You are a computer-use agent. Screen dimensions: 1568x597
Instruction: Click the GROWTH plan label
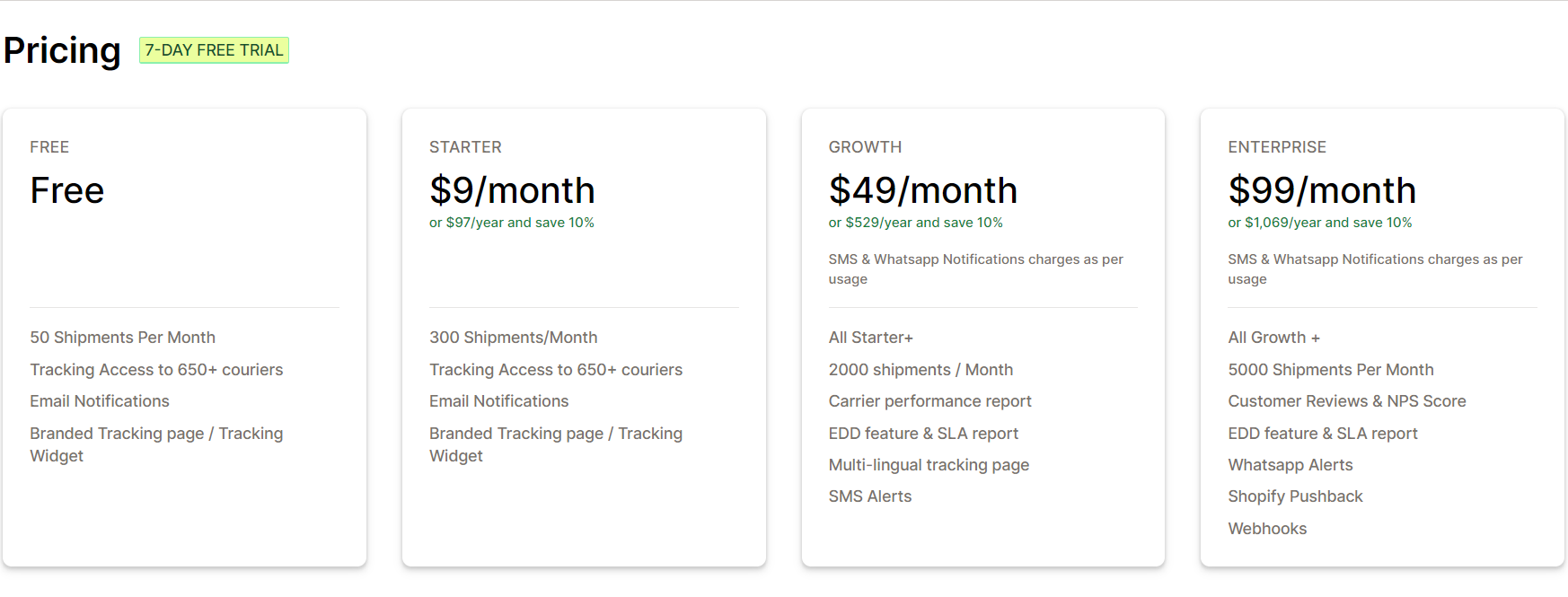(865, 147)
